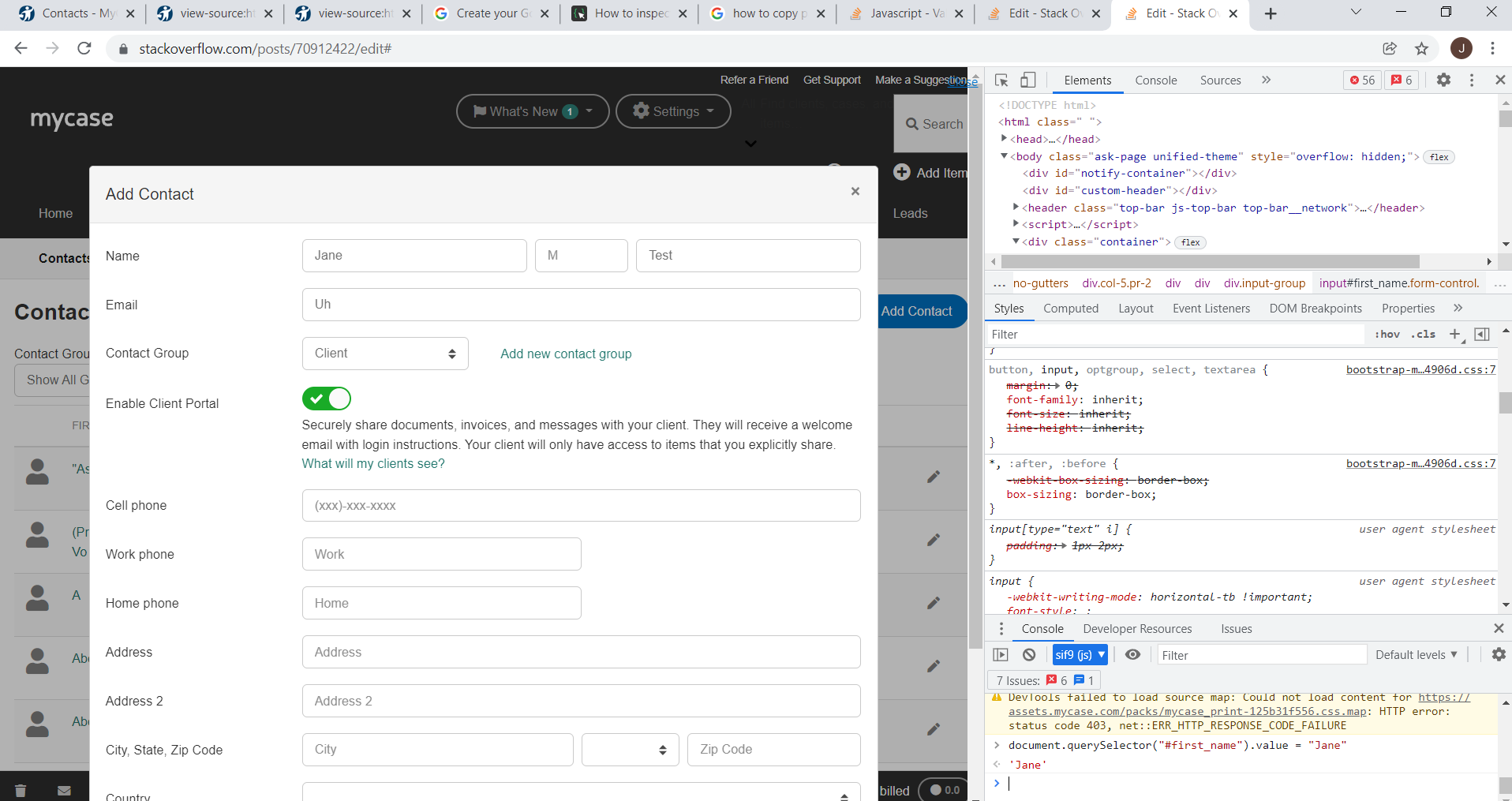Screen dimensions: 1512x801
Task: Click the trash icon in the bottom bar
Action: (21, 790)
